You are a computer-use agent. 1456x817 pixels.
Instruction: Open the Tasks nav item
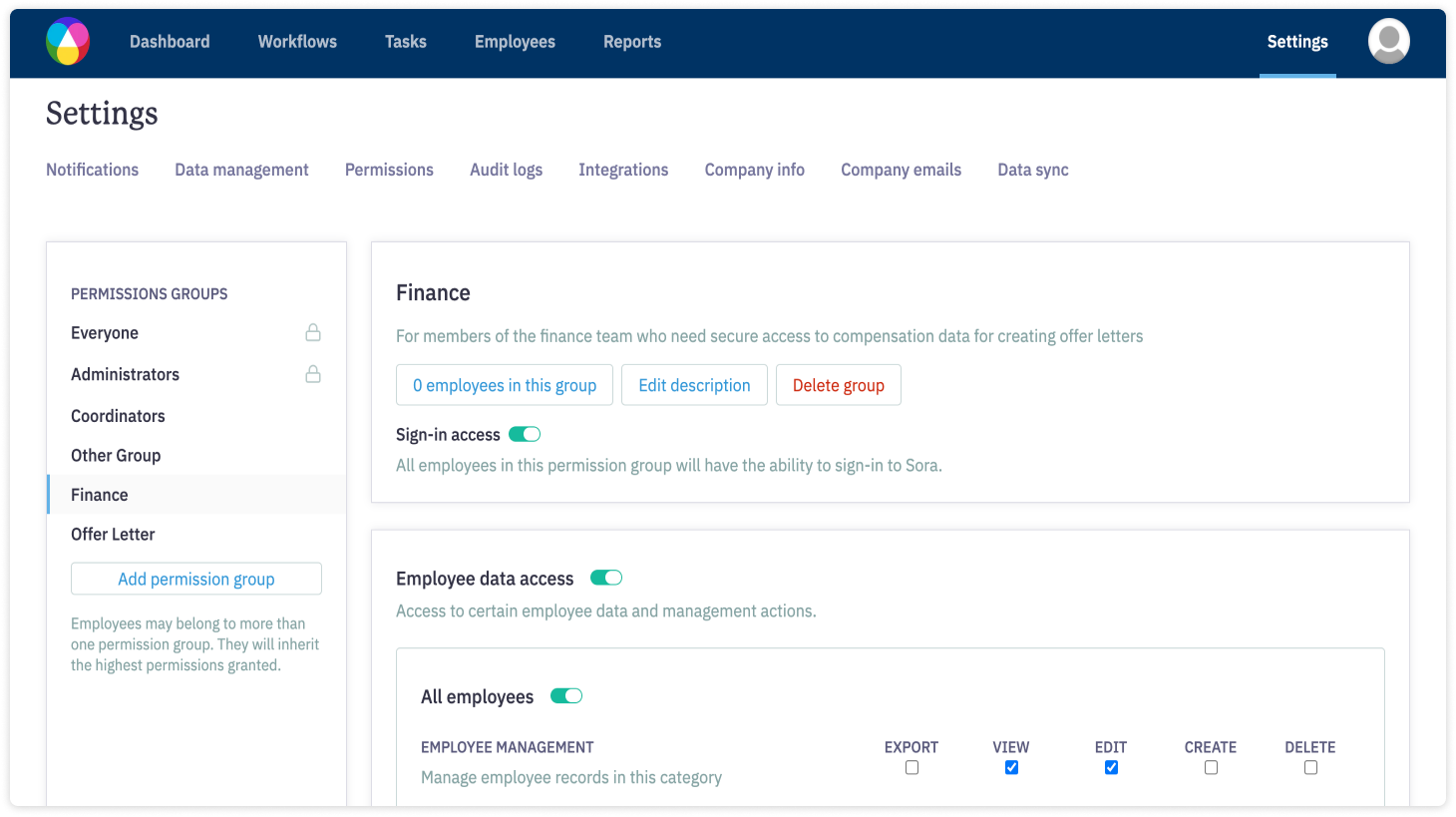(406, 42)
